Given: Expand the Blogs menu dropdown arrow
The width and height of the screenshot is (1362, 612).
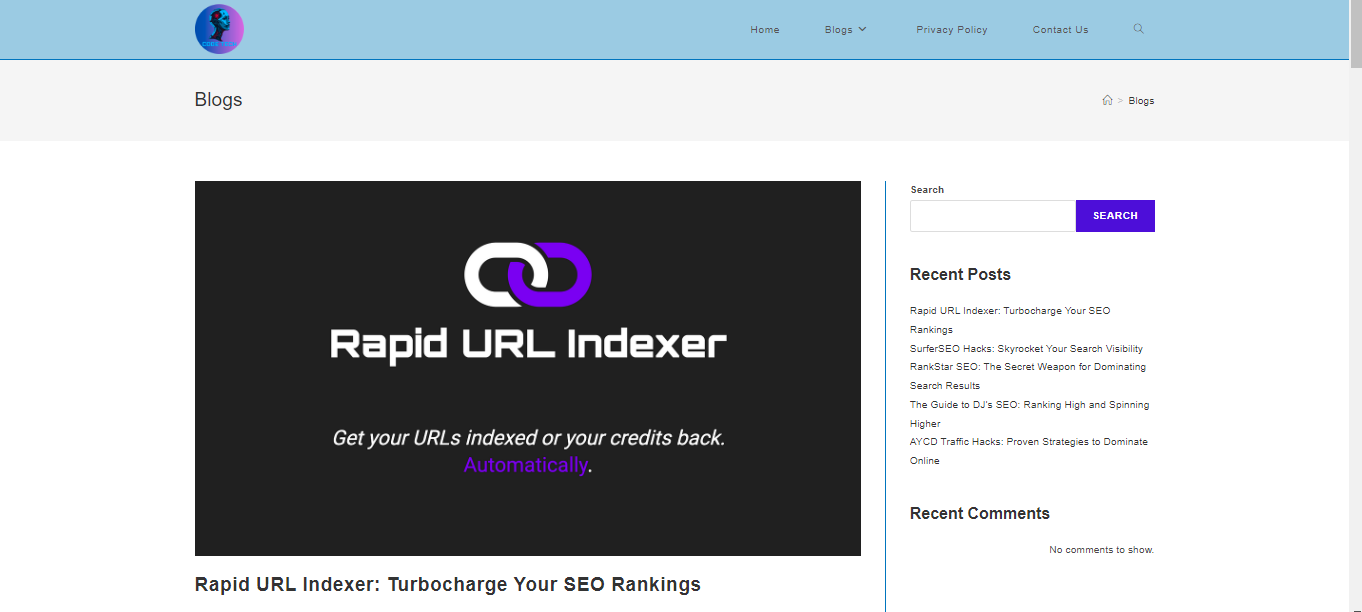Looking at the screenshot, I should 862,29.
